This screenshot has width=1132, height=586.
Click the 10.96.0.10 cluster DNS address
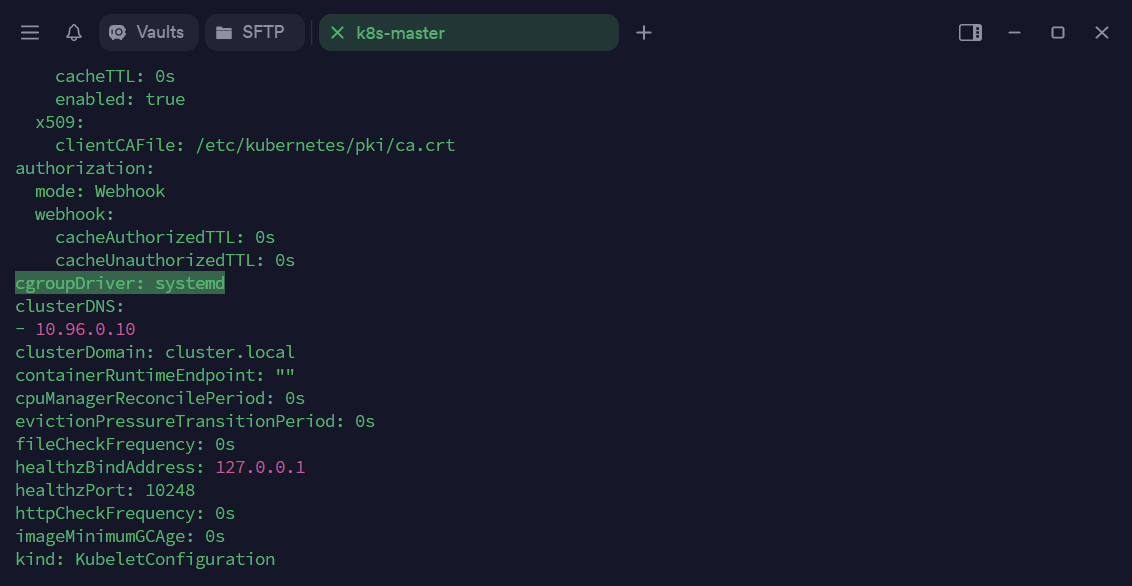pyautogui.click(x=85, y=329)
